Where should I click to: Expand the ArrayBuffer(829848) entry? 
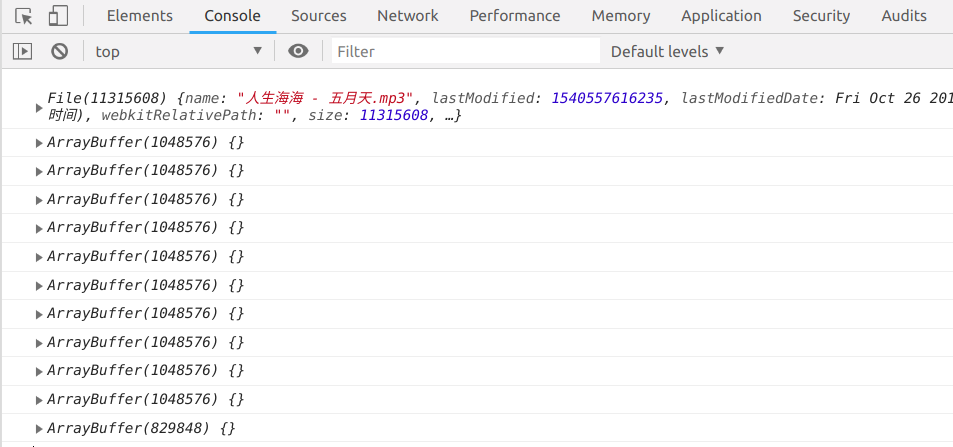40,428
